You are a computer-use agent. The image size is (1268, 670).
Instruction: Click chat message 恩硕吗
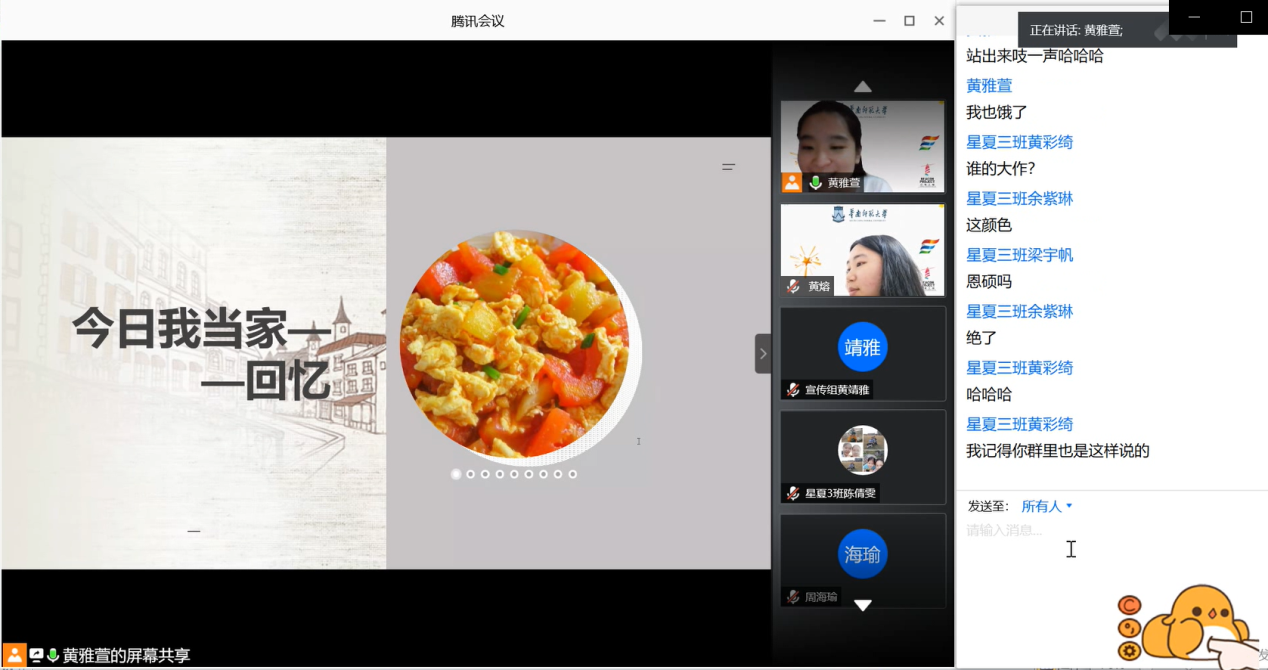click(989, 282)
